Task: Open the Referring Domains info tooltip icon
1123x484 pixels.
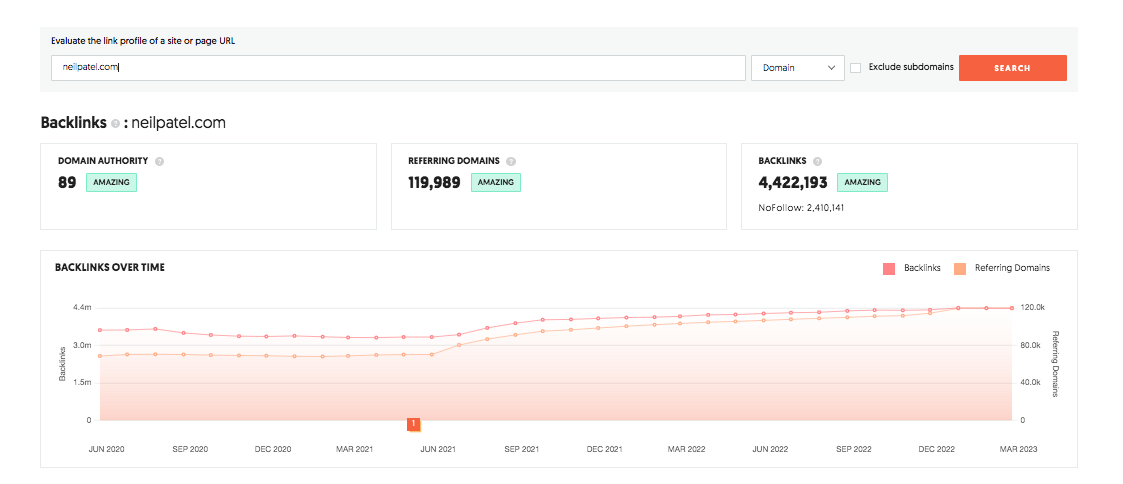Action: (x=511, y=161)
